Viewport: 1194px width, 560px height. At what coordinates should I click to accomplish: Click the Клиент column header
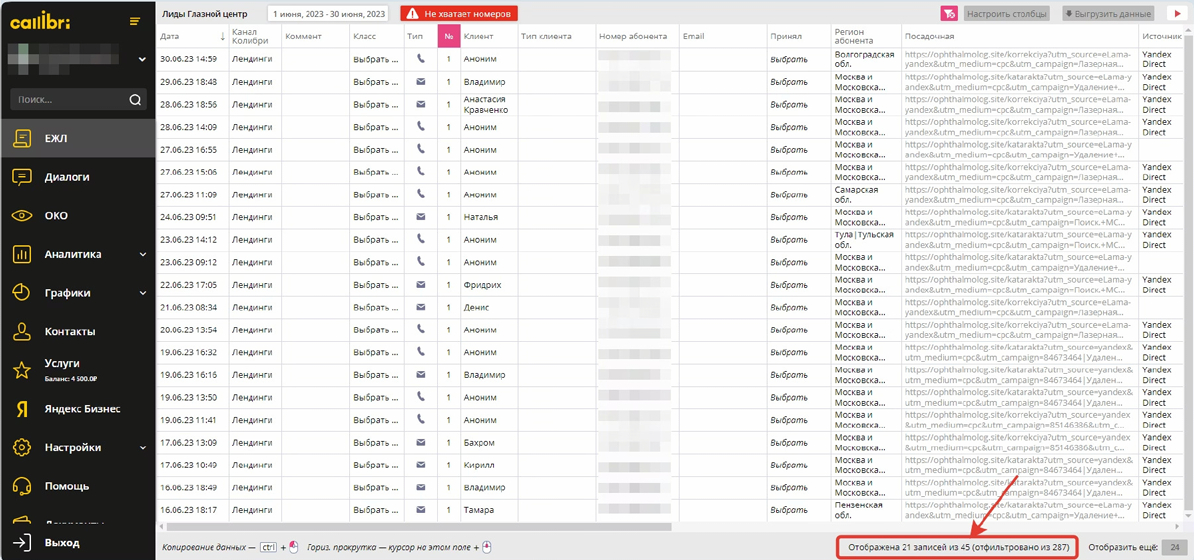(490, 36)
